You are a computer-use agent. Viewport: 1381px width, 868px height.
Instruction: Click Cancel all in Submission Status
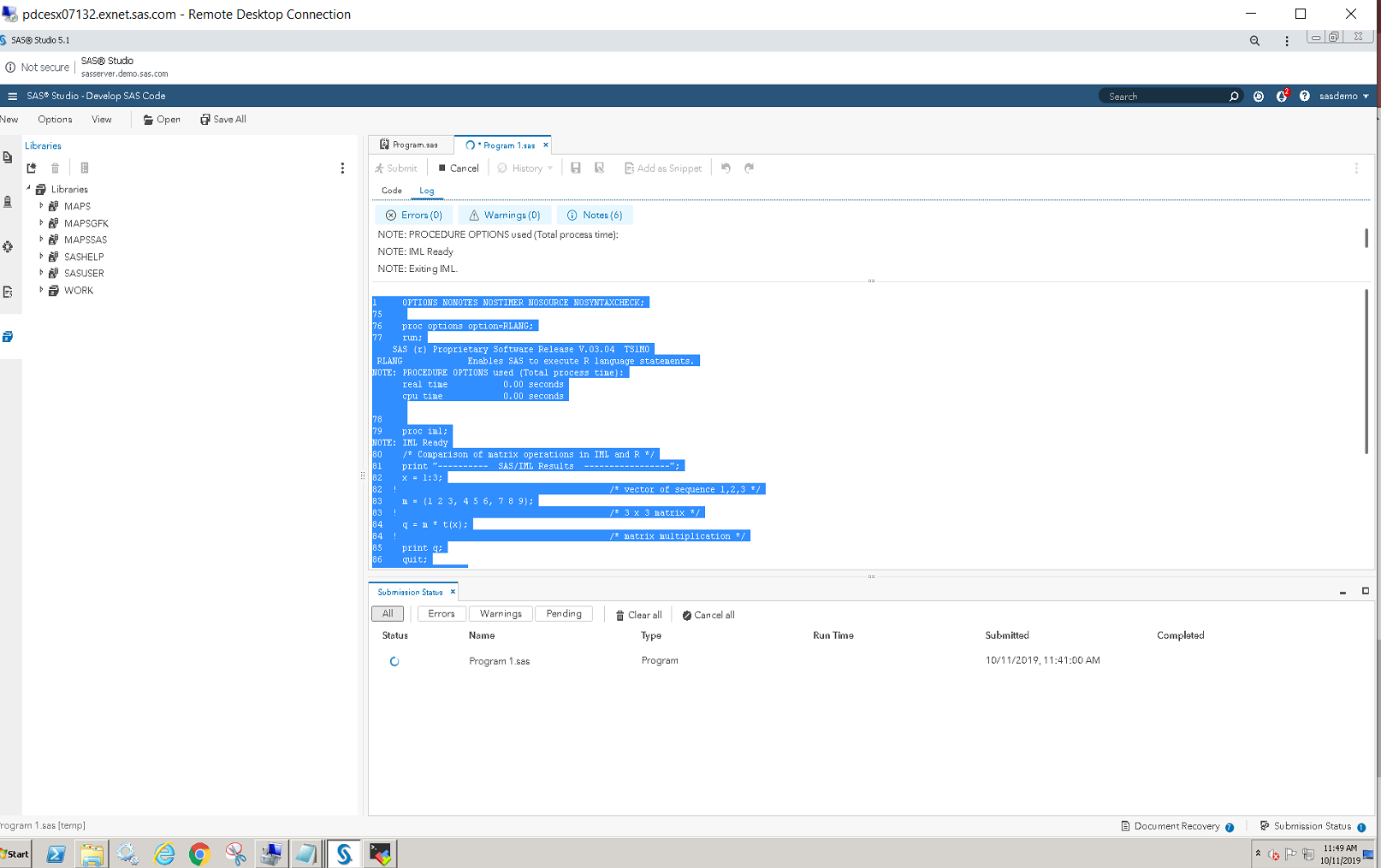coord(708,614)
